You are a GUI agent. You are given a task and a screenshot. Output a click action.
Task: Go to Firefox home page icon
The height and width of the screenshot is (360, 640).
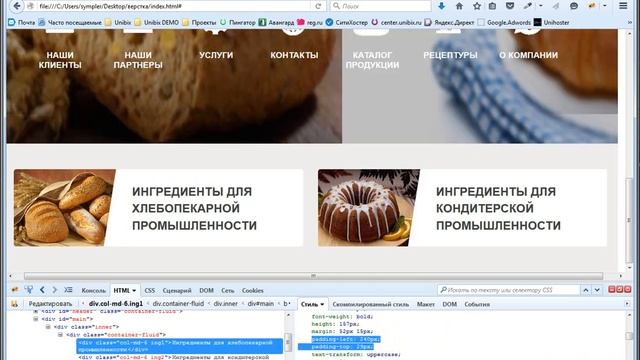[x=459, y=6]
